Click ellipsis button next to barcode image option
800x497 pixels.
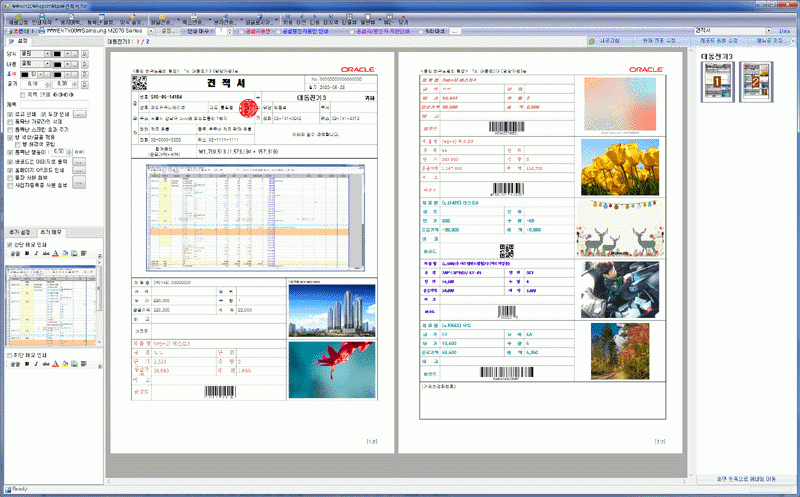point(79,162)
